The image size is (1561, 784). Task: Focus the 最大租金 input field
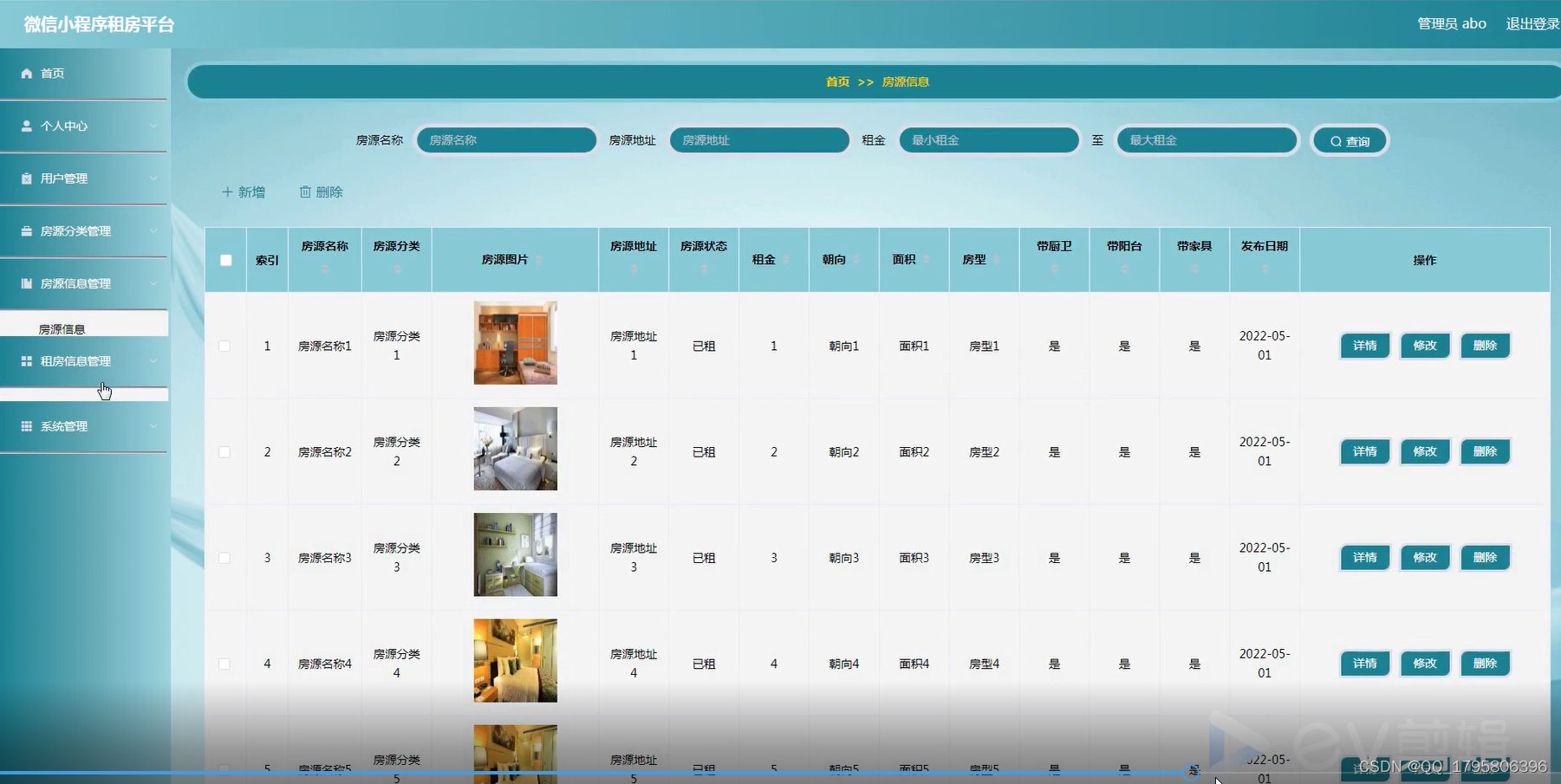click(x=1207, y=140)
